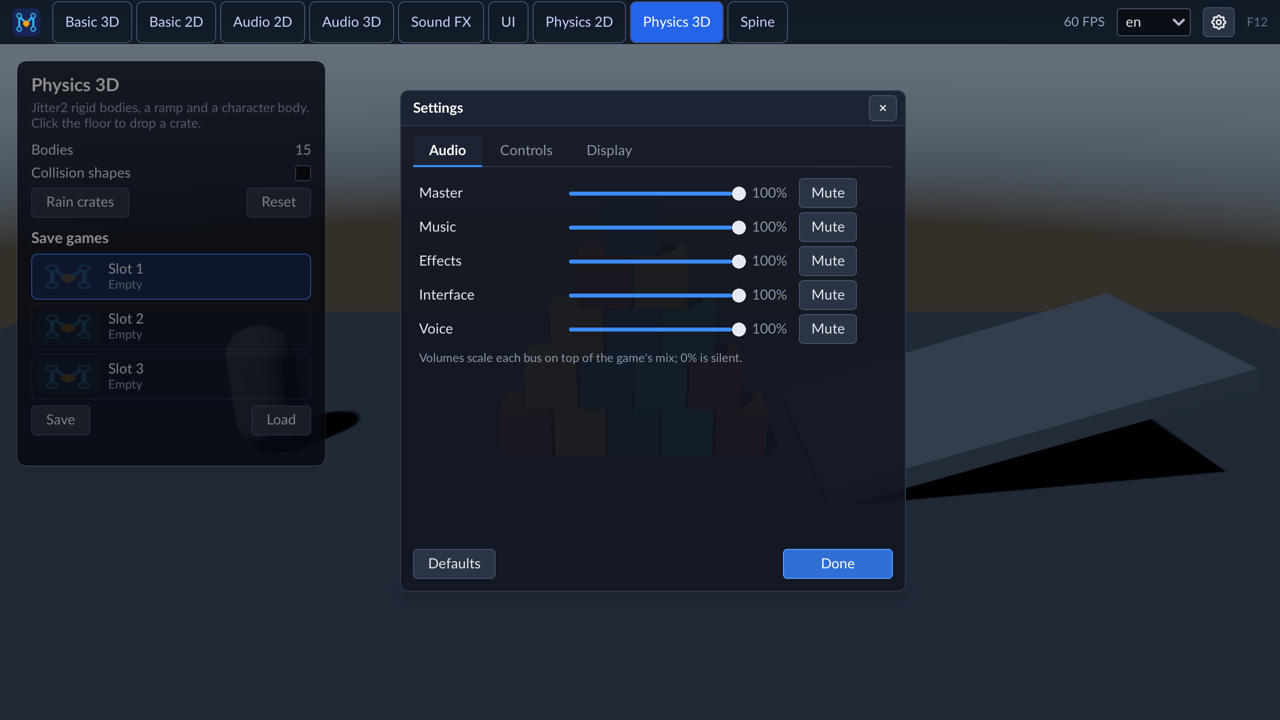Click the Slot 2 save thumbnail icon
Viewport: 1280px width, 720px height.
tap(68, 326)
